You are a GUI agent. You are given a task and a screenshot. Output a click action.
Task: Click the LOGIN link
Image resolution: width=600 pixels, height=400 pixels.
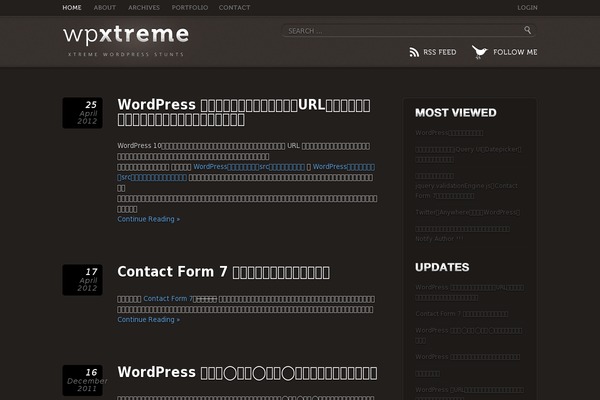tap(527, 8)
